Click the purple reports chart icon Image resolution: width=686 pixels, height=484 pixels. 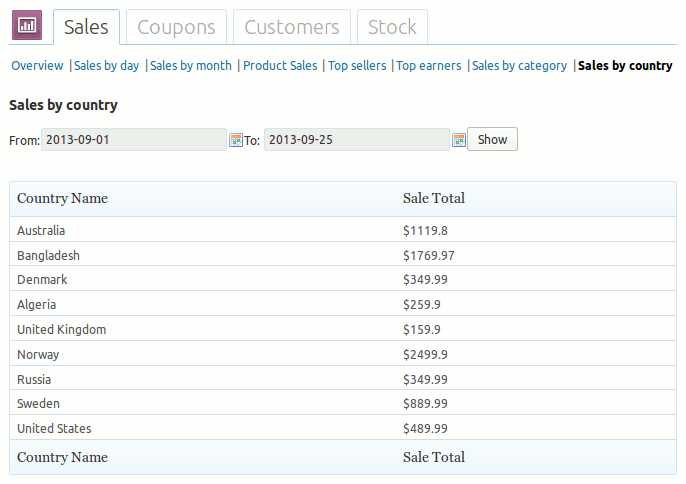[x=27, y=26]
